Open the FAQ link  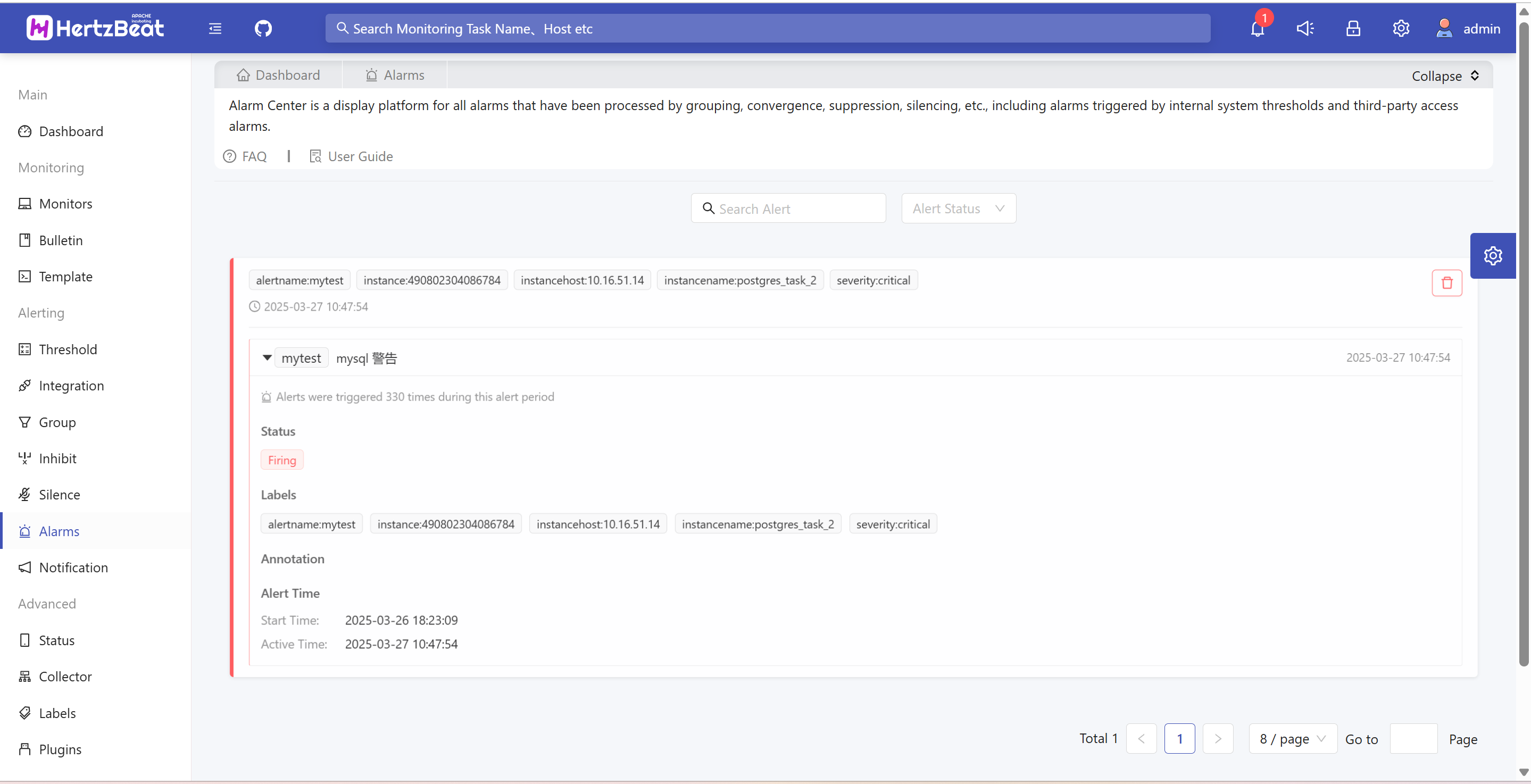pos(245,156)
